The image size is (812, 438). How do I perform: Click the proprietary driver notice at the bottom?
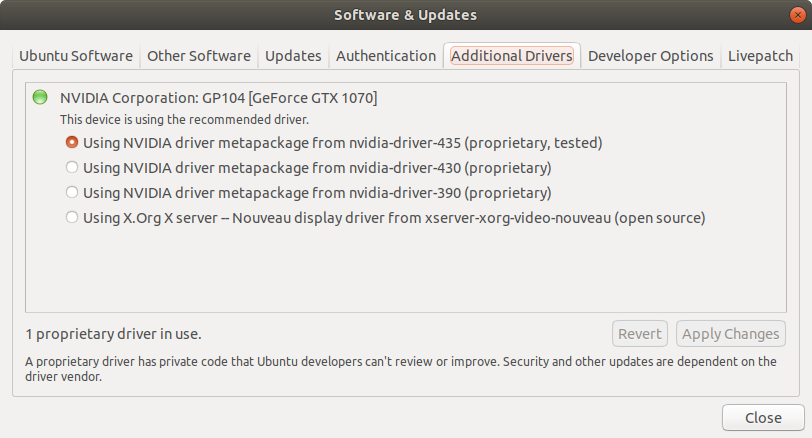click(x=400, y=369)
